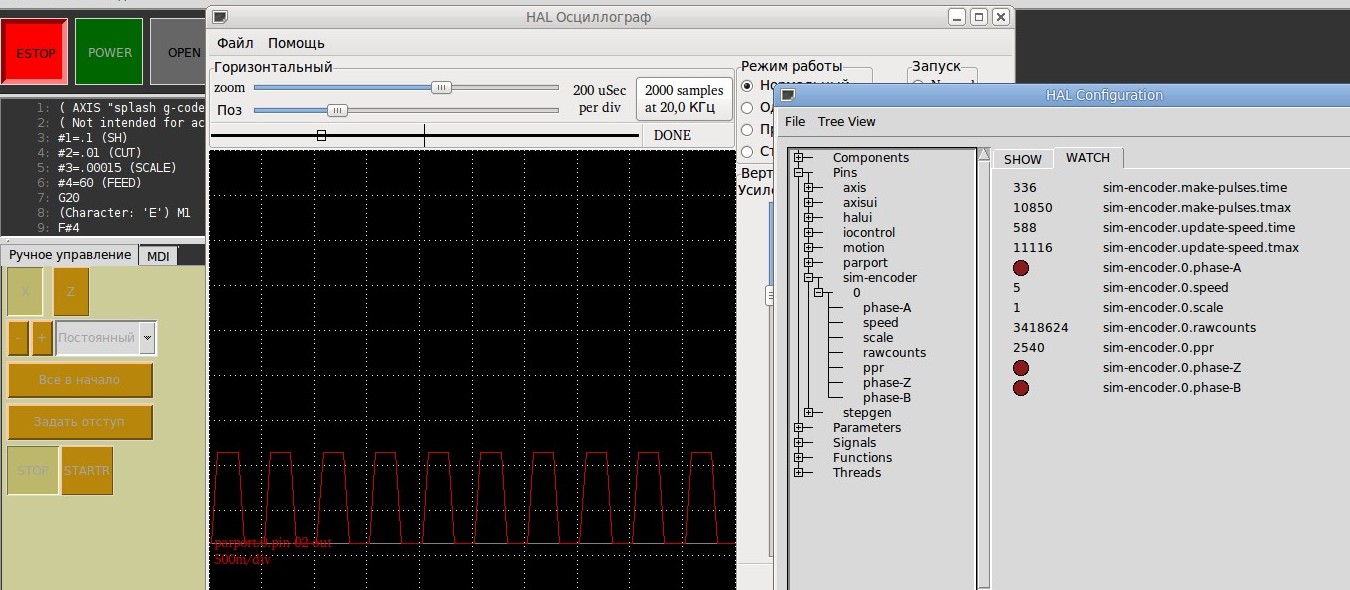The image size is (1350, 590).
Task: Expand the Functions tree node
Action: [x=799, y=458]
